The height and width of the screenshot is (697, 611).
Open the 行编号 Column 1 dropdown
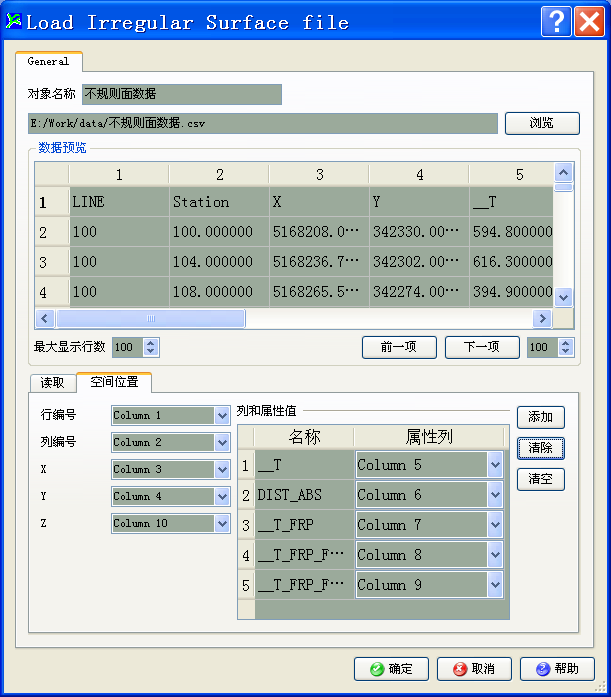click(222, 416)
